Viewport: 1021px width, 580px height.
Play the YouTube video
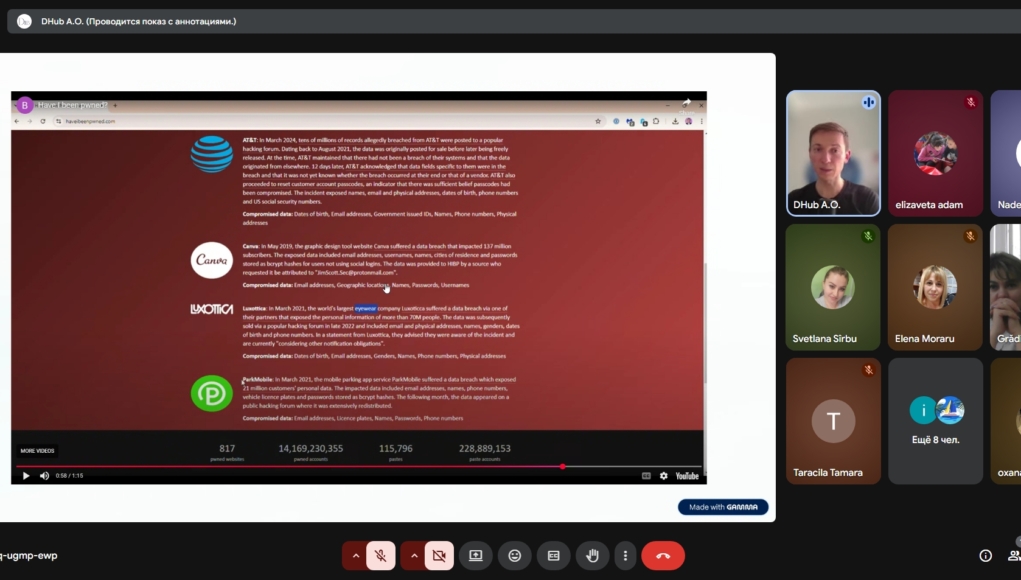click(26, 476)
